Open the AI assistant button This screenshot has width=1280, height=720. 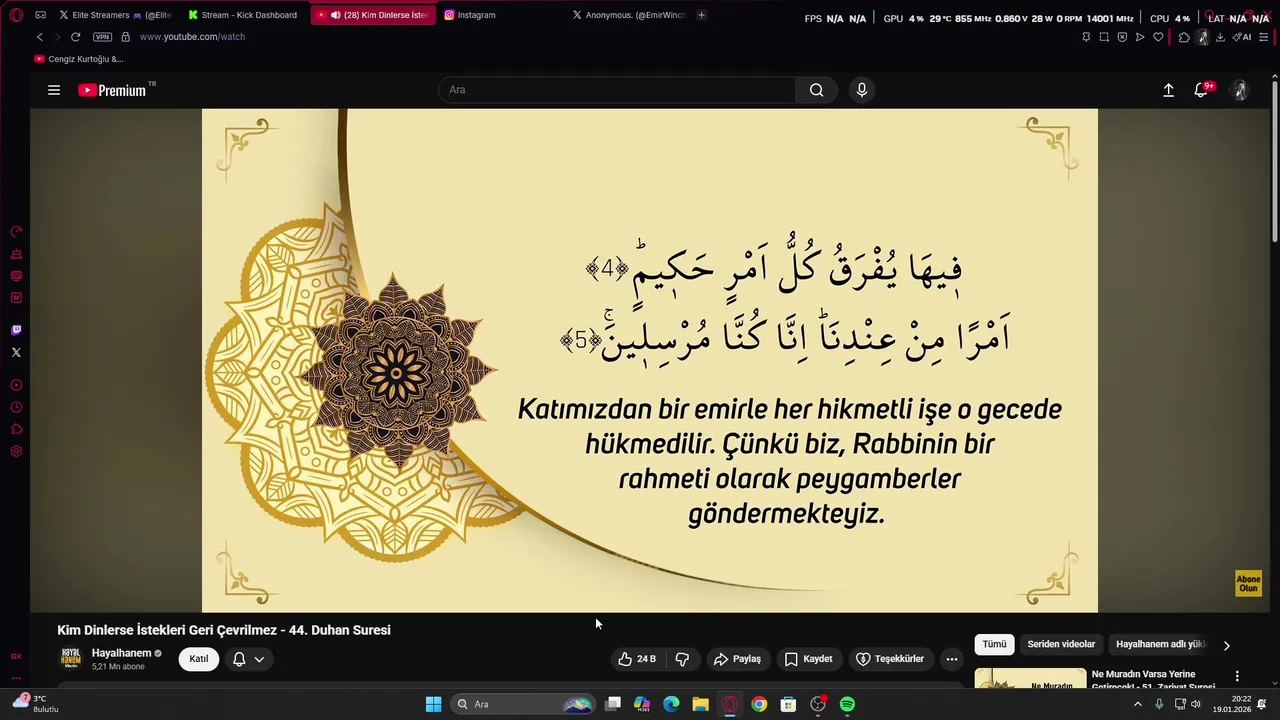tap(1242, 37)
